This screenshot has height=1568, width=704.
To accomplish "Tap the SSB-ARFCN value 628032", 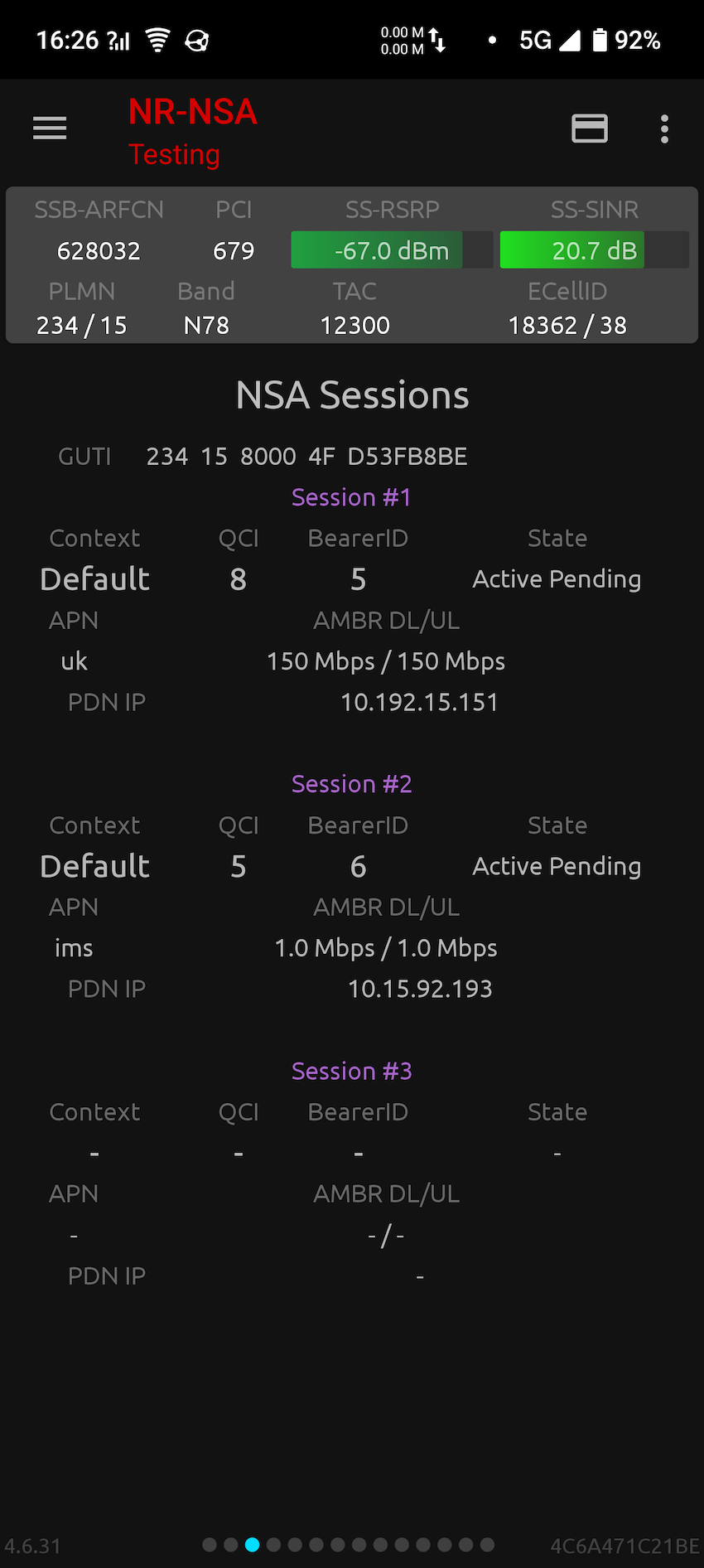I will pos(99,251).
